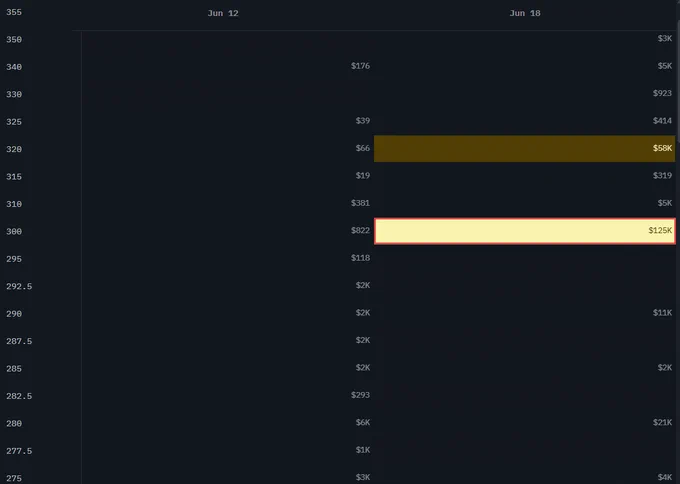The image size is (680, 484).
Task: Click the $176 cell in Jun 12 column
Action: [x=360, y=66]
